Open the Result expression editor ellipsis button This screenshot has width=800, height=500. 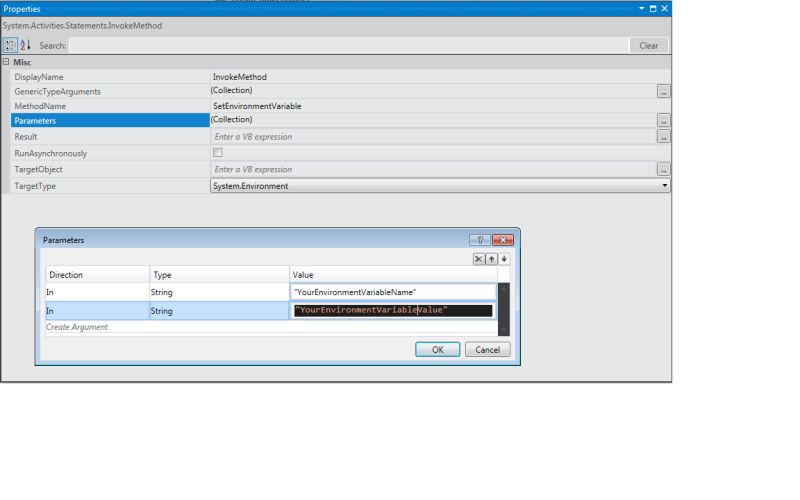[663, 137]
